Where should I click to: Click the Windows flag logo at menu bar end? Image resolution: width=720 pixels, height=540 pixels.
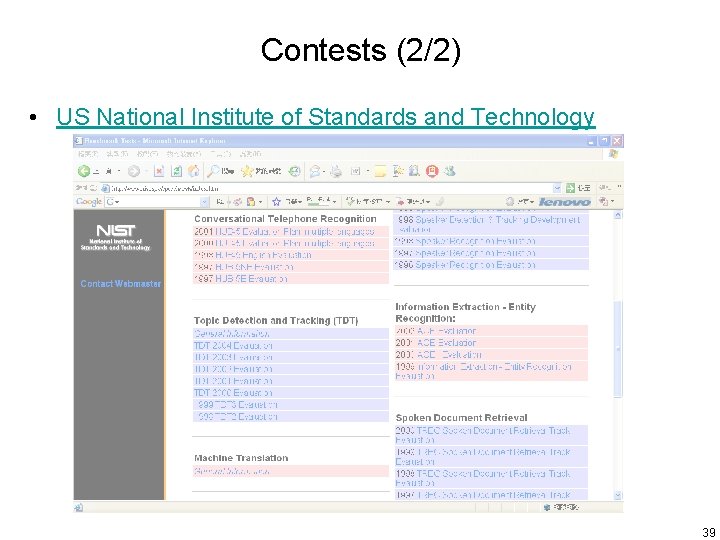pyautogui.click(x=614, y=154)
